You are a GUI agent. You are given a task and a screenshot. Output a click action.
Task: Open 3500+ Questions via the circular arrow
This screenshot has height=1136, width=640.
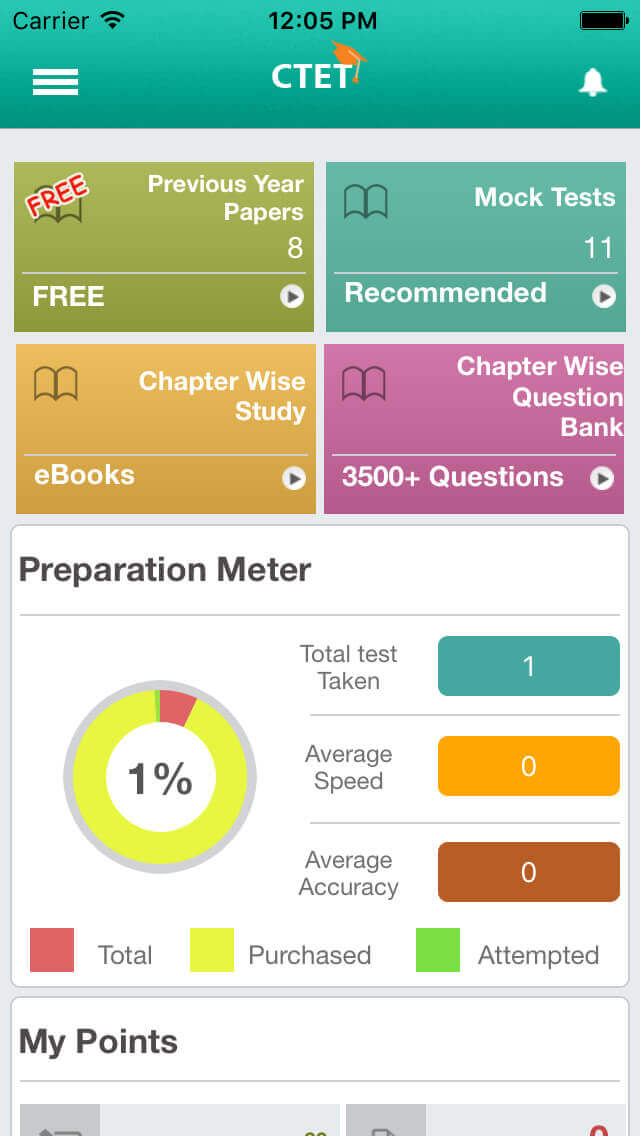tap(604, 479)
